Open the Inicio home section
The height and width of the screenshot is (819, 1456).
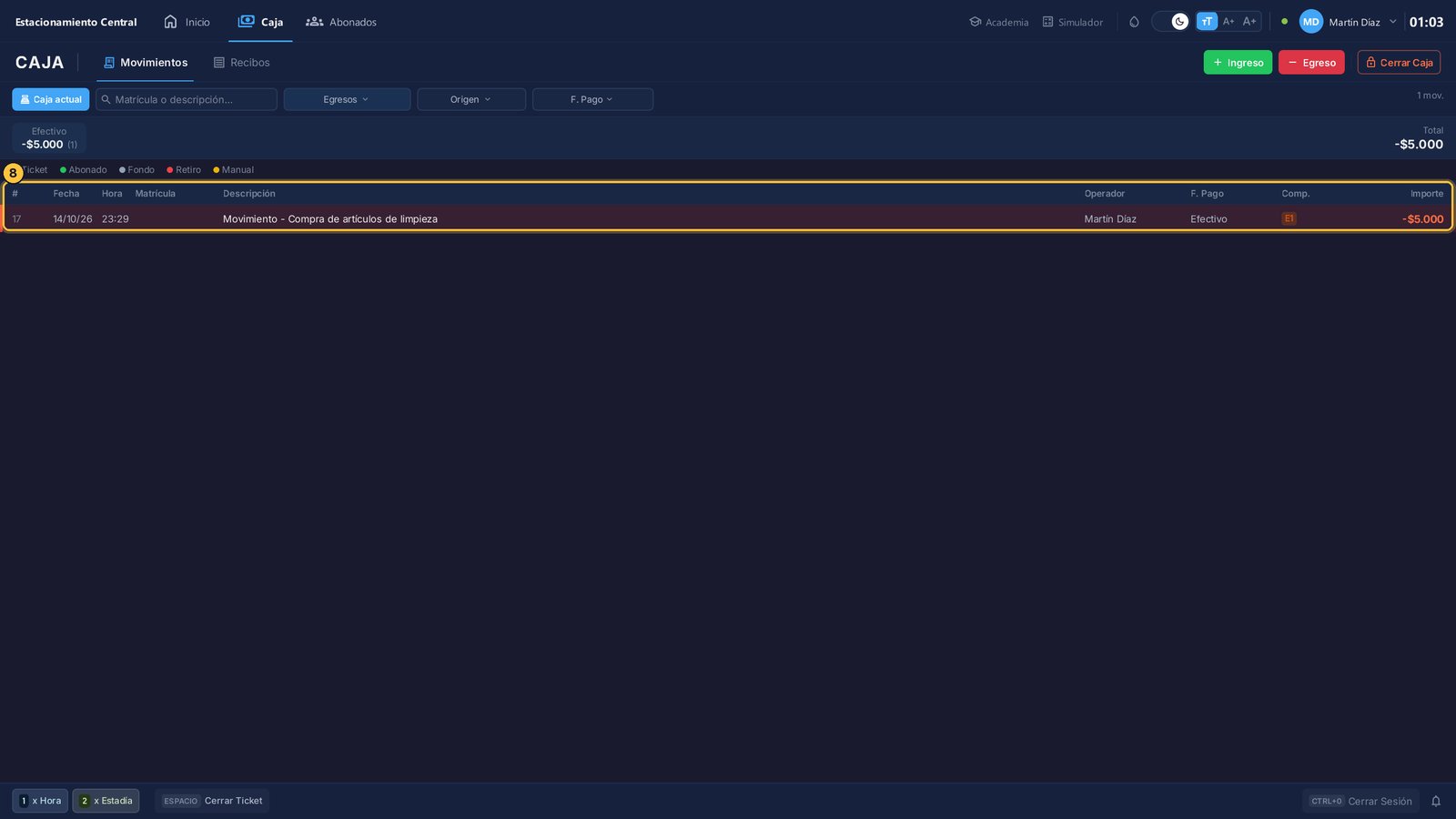tap(187, 22)
